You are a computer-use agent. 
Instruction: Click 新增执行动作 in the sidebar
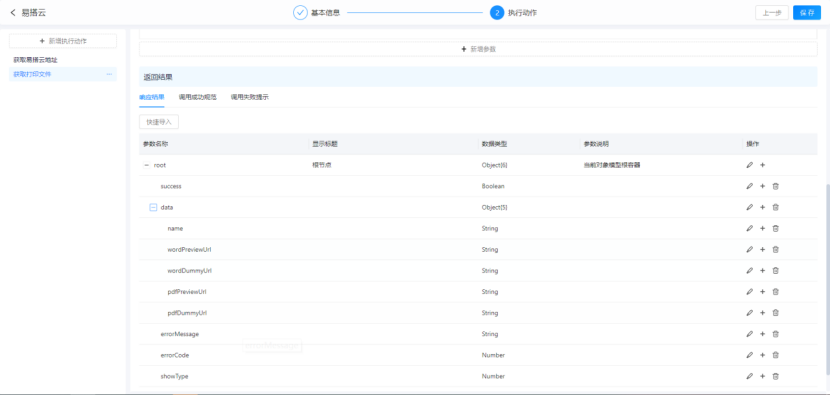click(63, 41)
